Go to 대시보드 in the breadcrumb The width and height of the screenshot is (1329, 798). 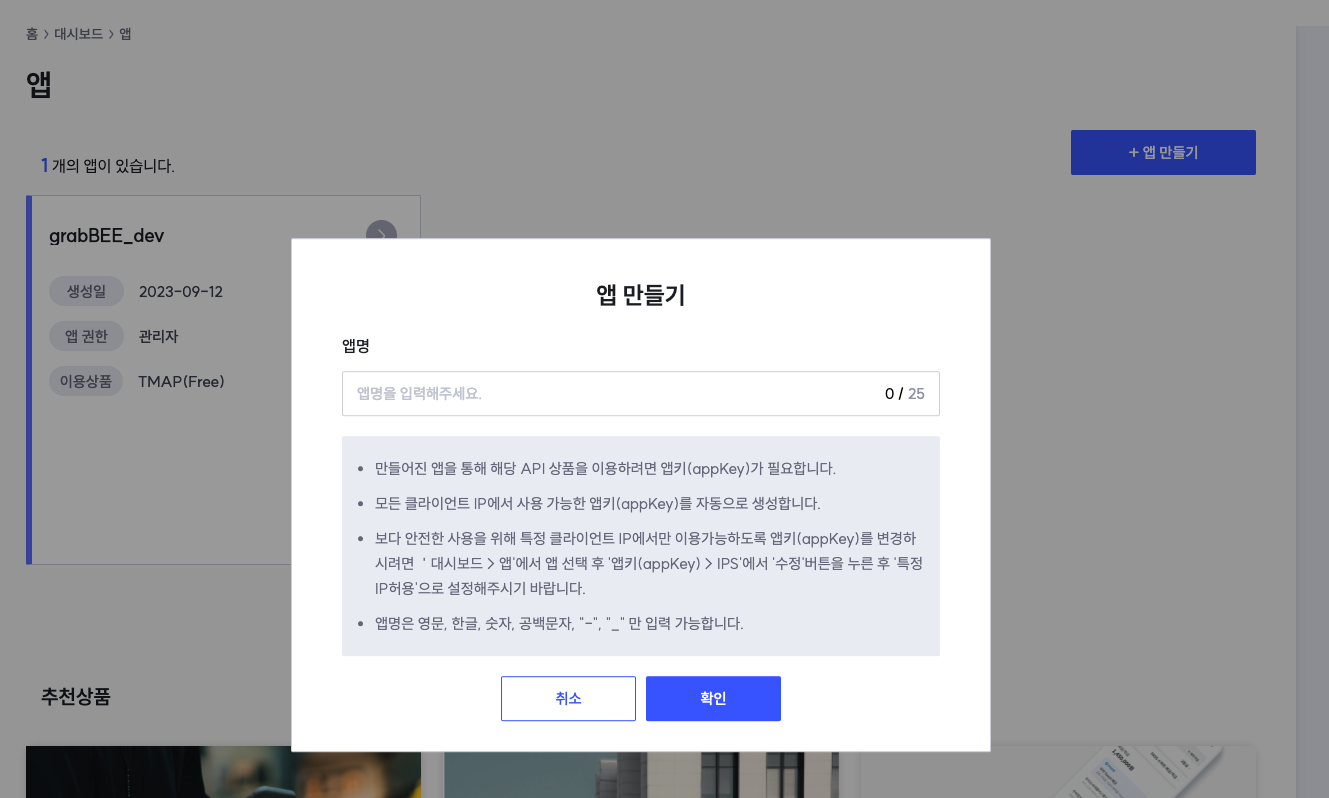click(78, 34)
